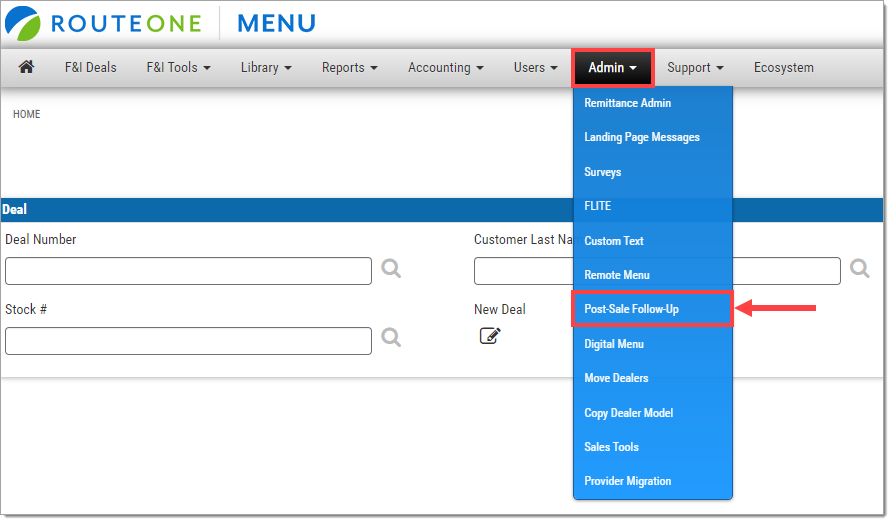
Task: Focus the Stock # input field
Action: 189,341
